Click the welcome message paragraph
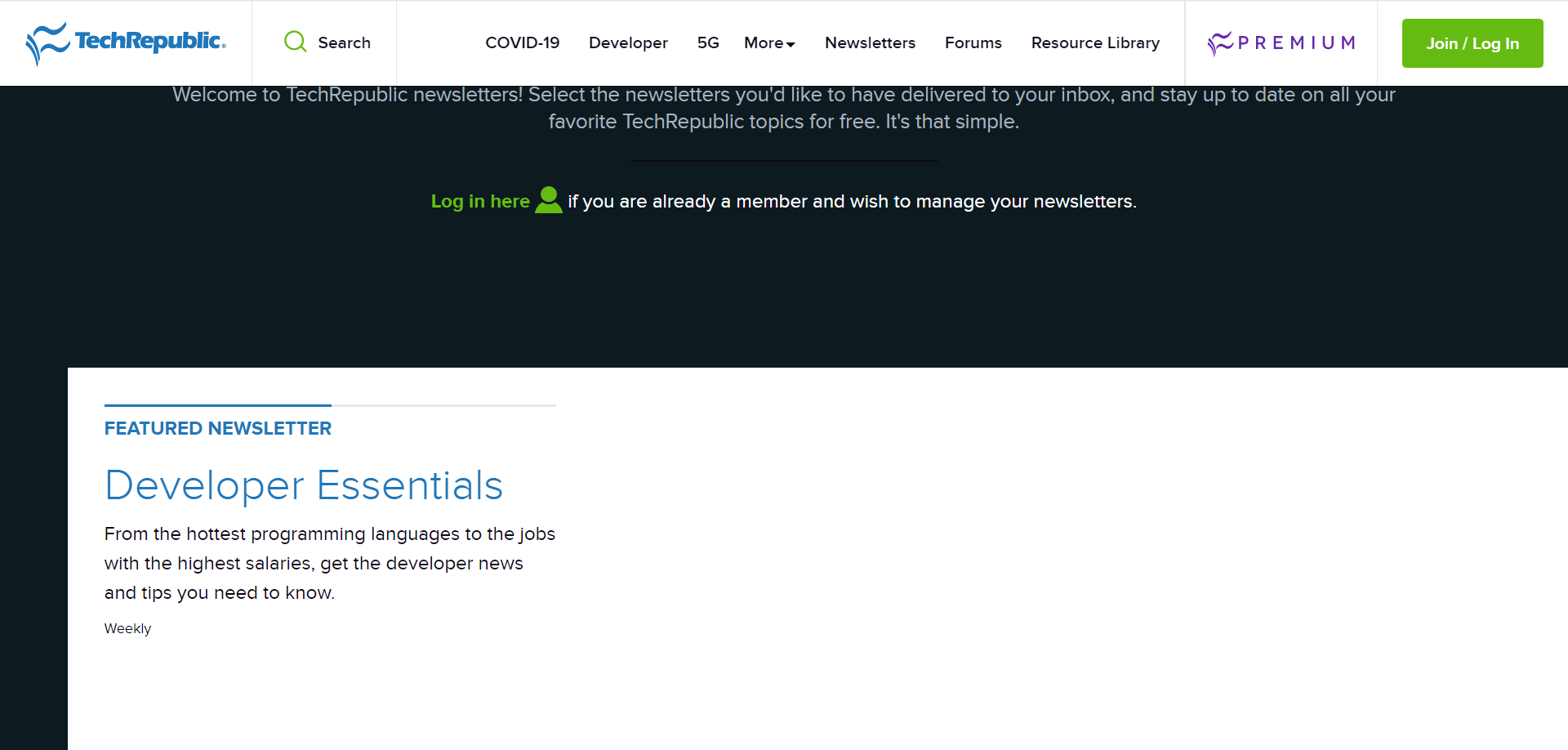1568x750 pixels. coord(784,108)
